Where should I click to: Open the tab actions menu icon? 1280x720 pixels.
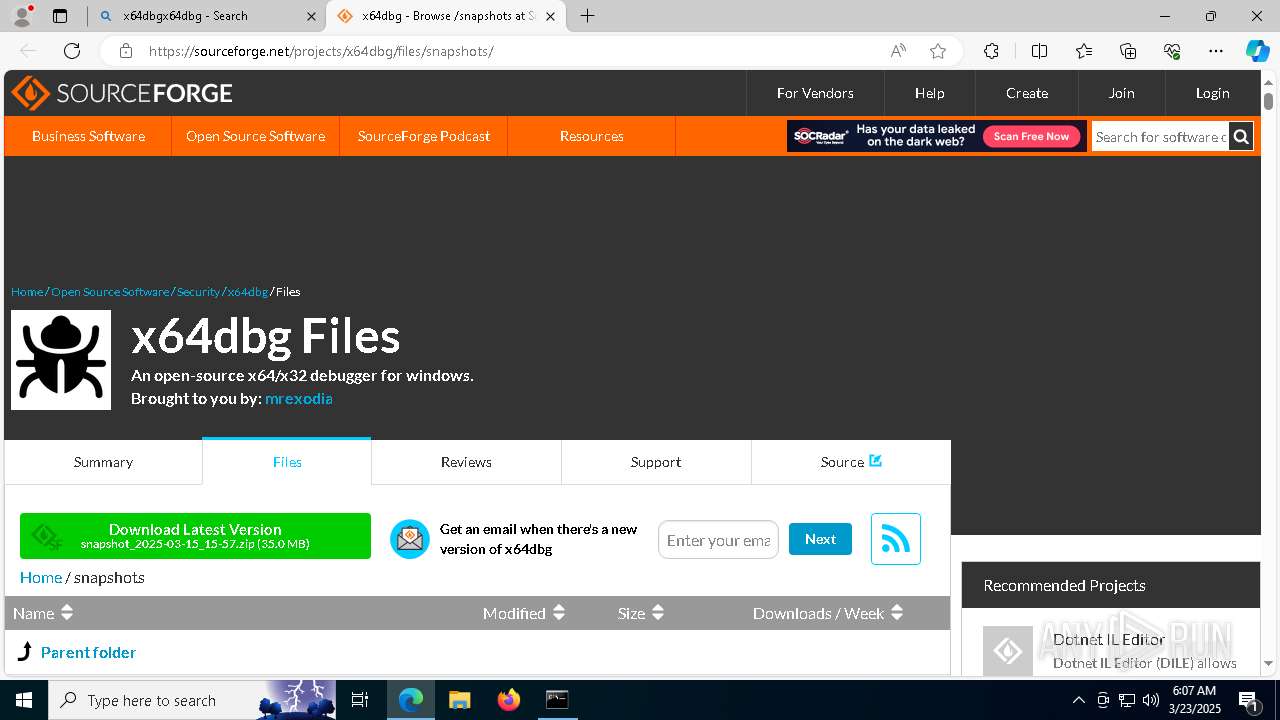tap(60, 16)
